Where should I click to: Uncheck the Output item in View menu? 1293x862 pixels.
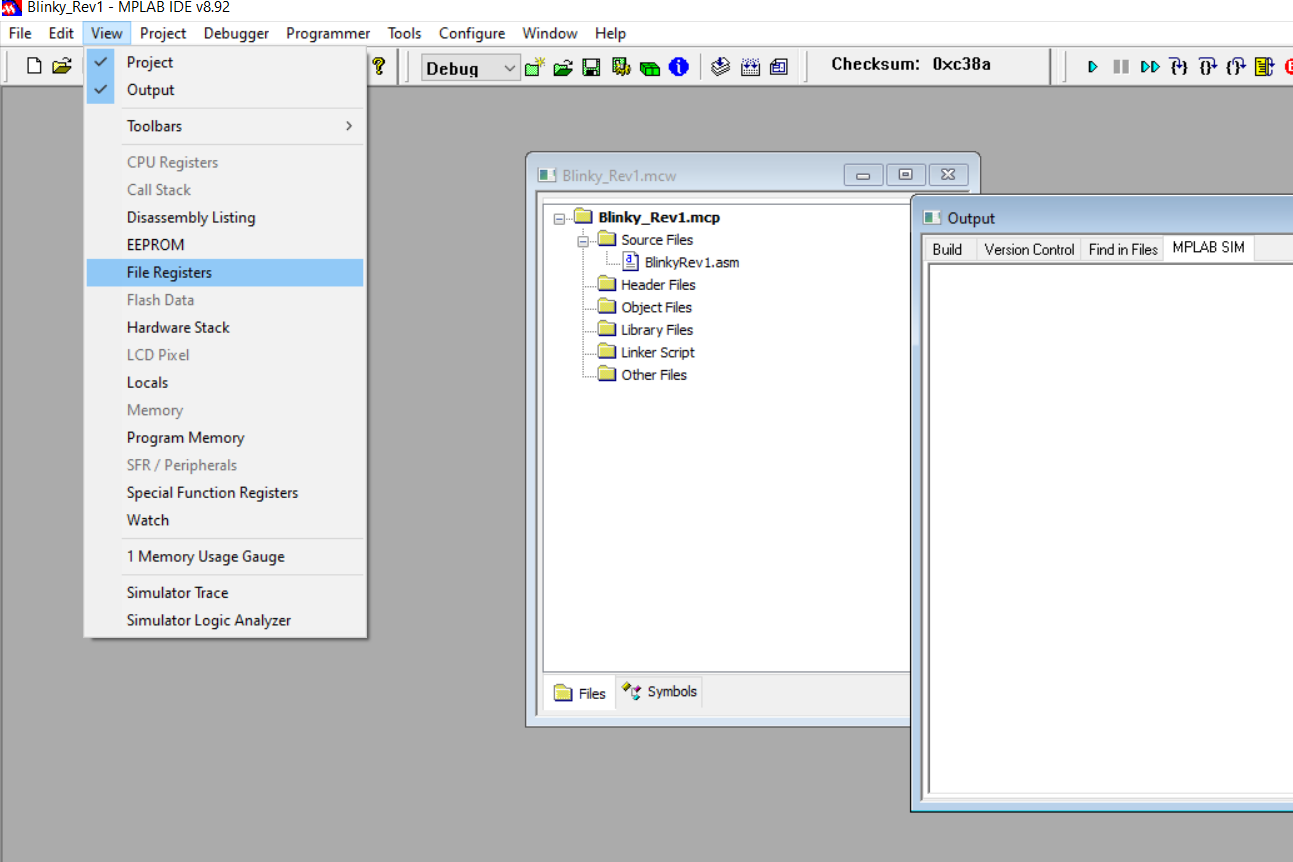click(x=152, y=90)
